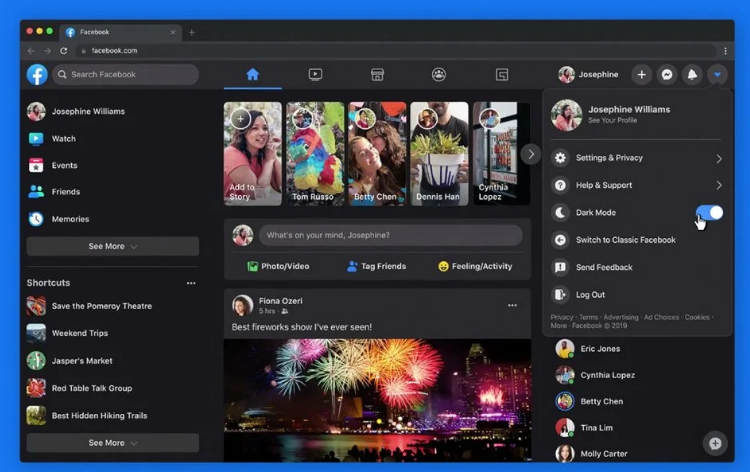Open the Messenger icon in top bar
This screenshot has width=750, height=472.
coord(667,74)
